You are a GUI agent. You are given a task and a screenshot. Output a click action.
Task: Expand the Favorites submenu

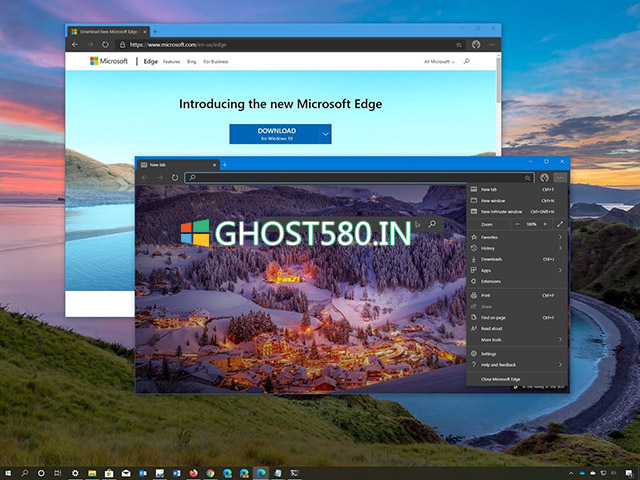(517, 237)
